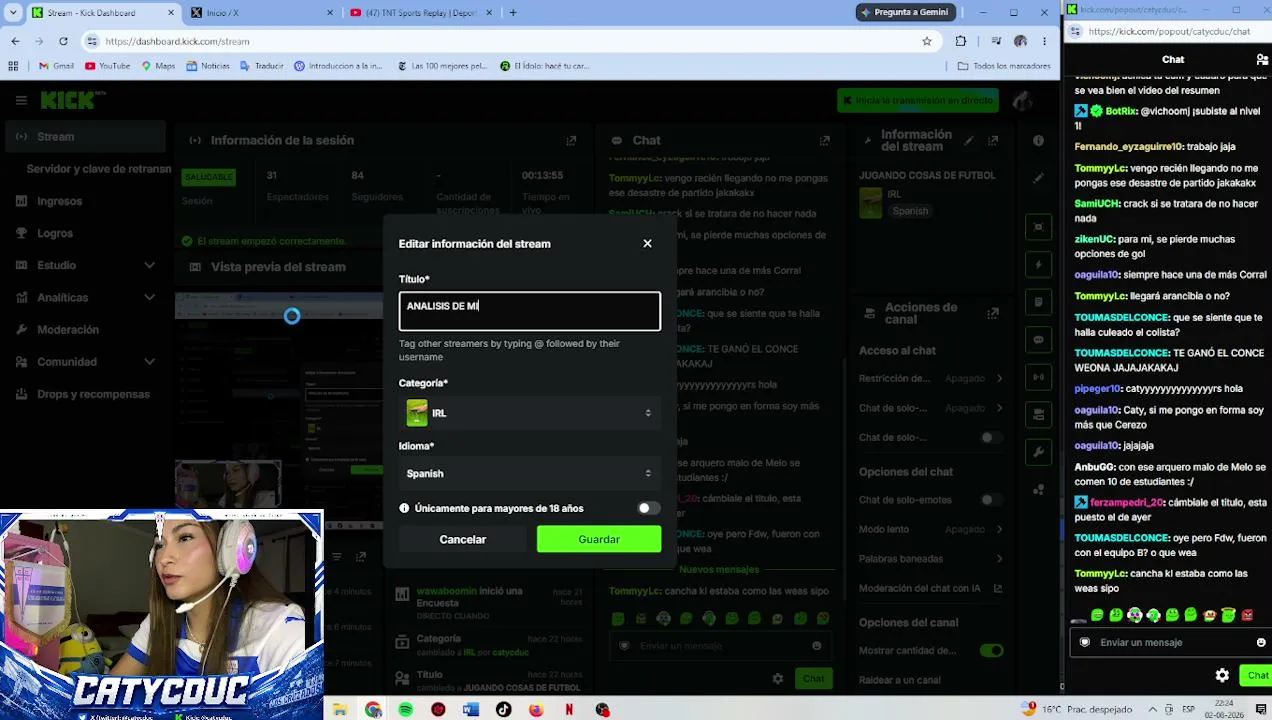Expand Restricción de... chat setting
Viewport: 1272px width, 720px height.
click(x=931, y=378)
